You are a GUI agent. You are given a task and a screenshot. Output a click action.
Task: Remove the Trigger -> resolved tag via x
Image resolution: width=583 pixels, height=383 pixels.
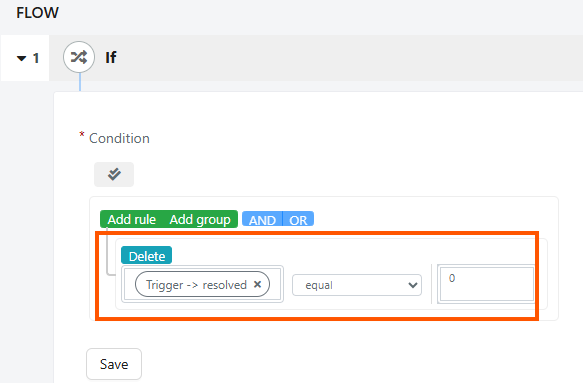[x=257, y=284]
